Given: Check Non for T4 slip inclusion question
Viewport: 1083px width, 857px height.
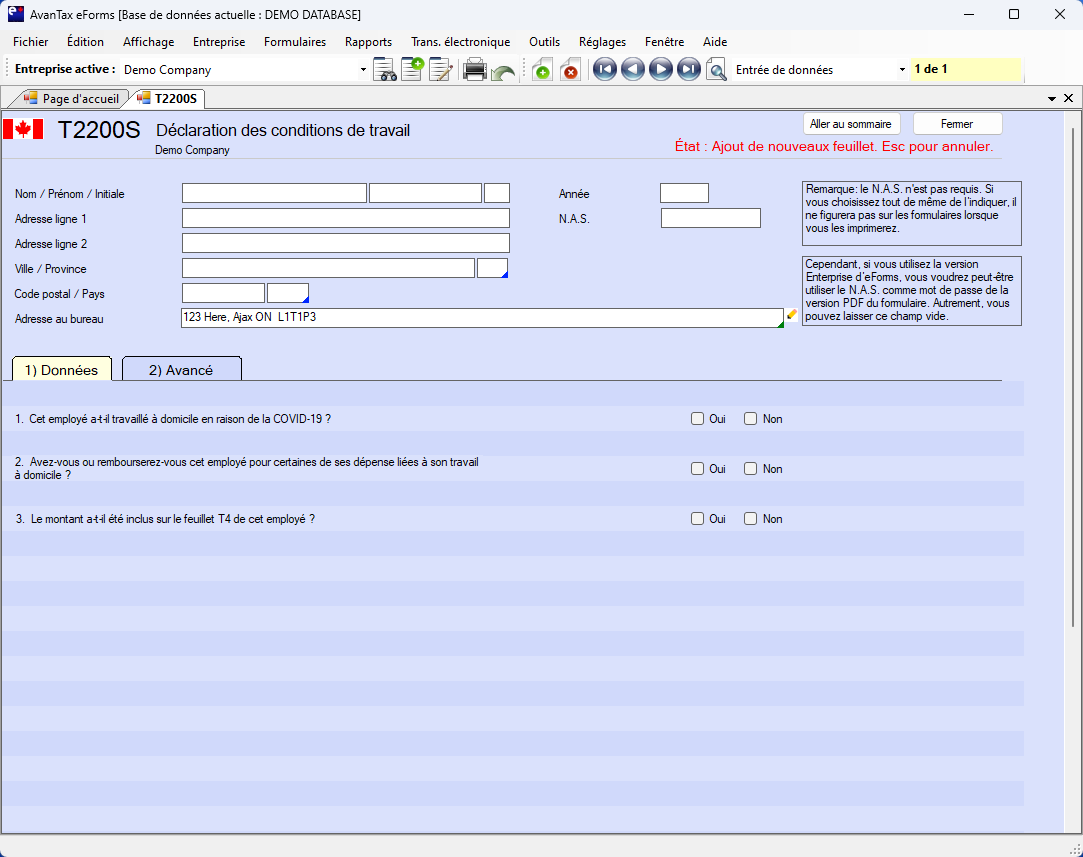Looking at the screenshot, I should pos(751,519).
